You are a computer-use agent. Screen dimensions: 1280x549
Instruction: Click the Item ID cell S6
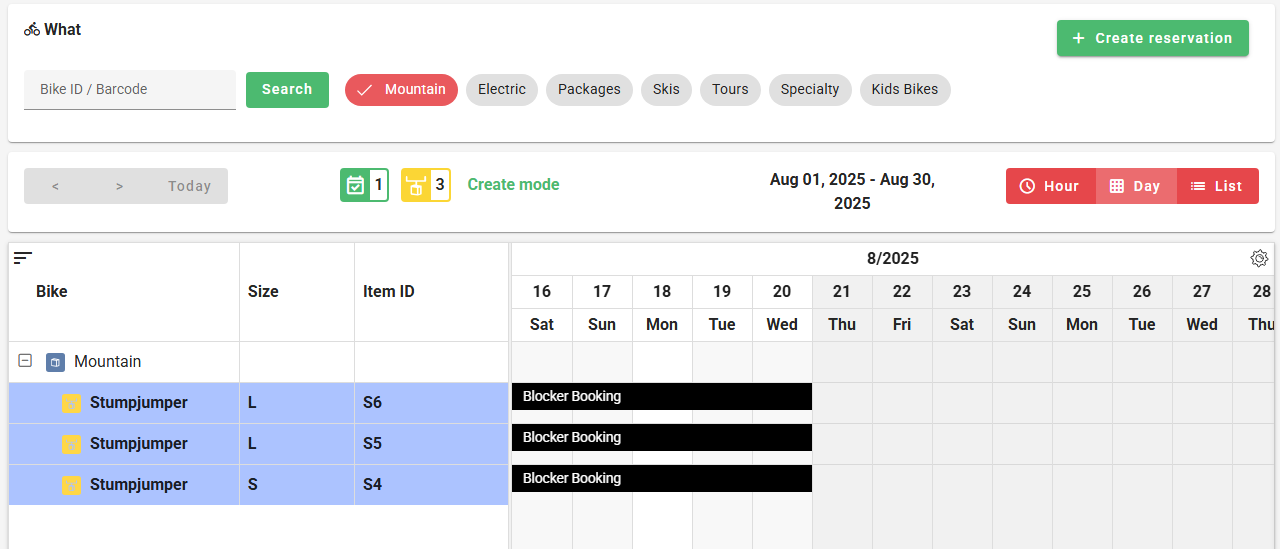(432, 403)
